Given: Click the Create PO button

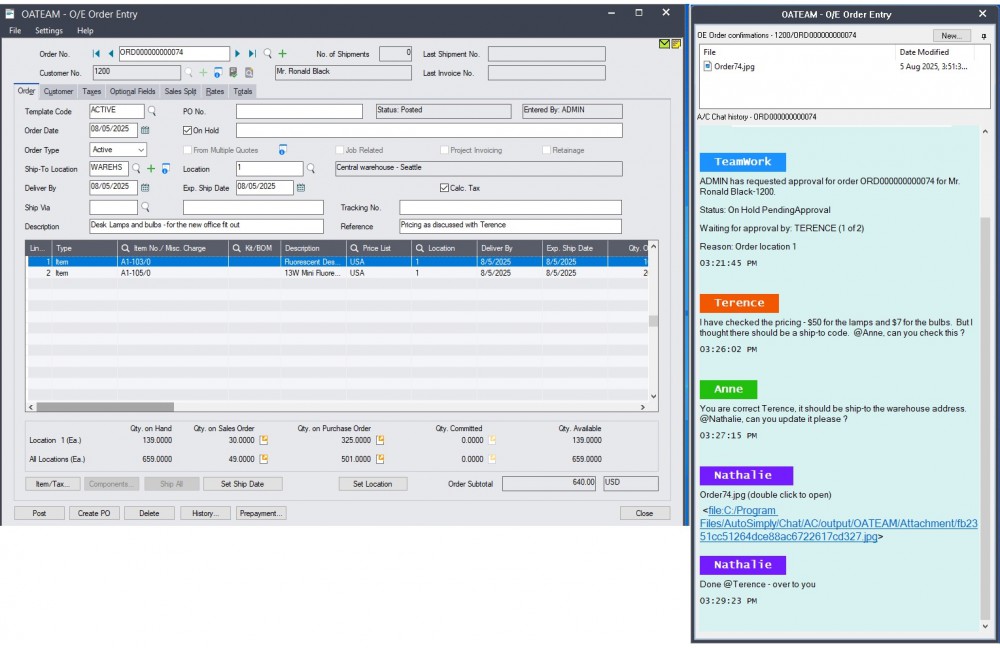Looking at the screenshot, I should pyautogui.click(x=94, y=513).
